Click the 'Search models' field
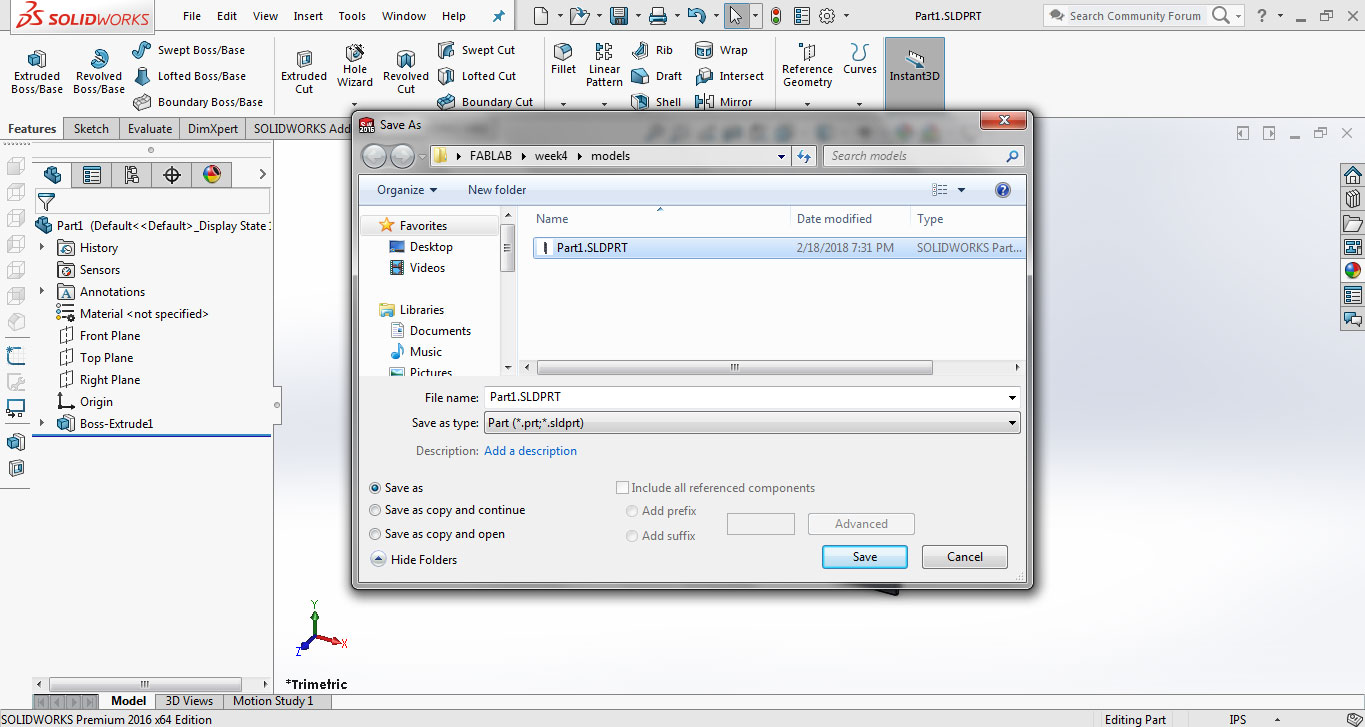 [923, 156]
